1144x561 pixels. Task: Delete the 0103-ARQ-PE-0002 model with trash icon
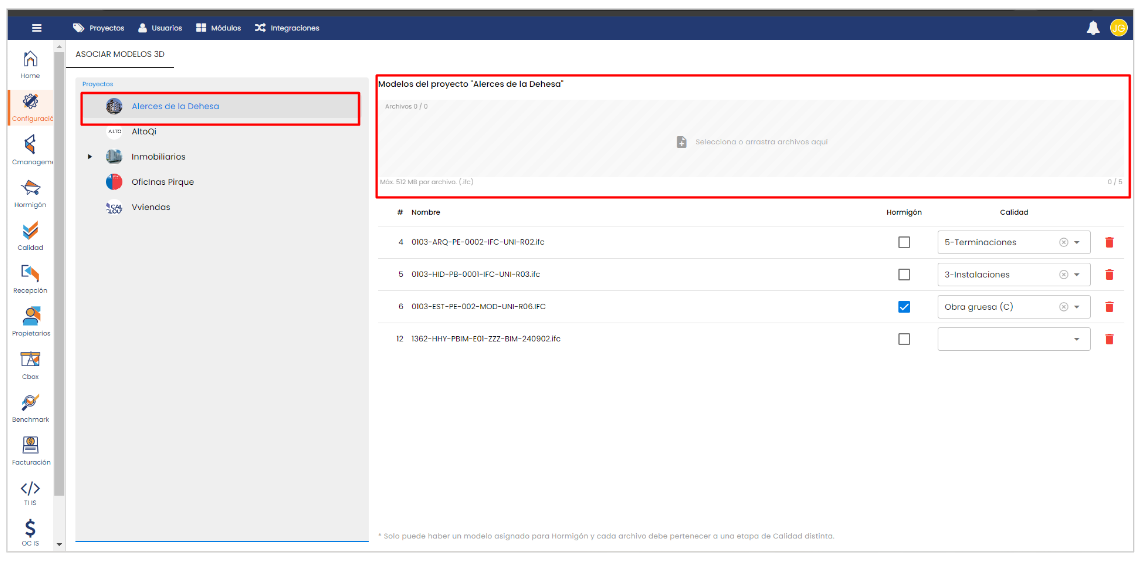coord(1109,242)
